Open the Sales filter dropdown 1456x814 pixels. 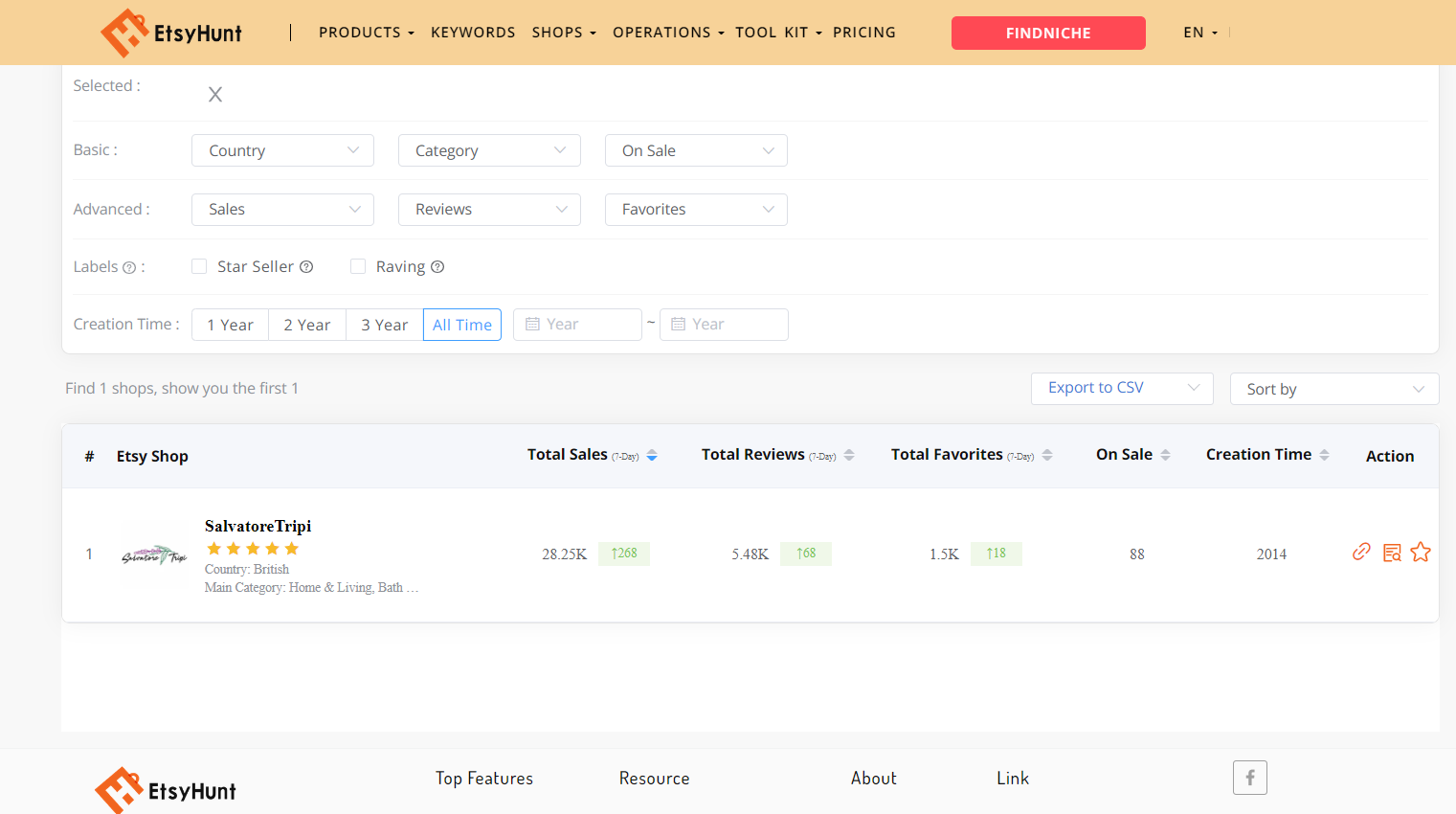(282, 210)
